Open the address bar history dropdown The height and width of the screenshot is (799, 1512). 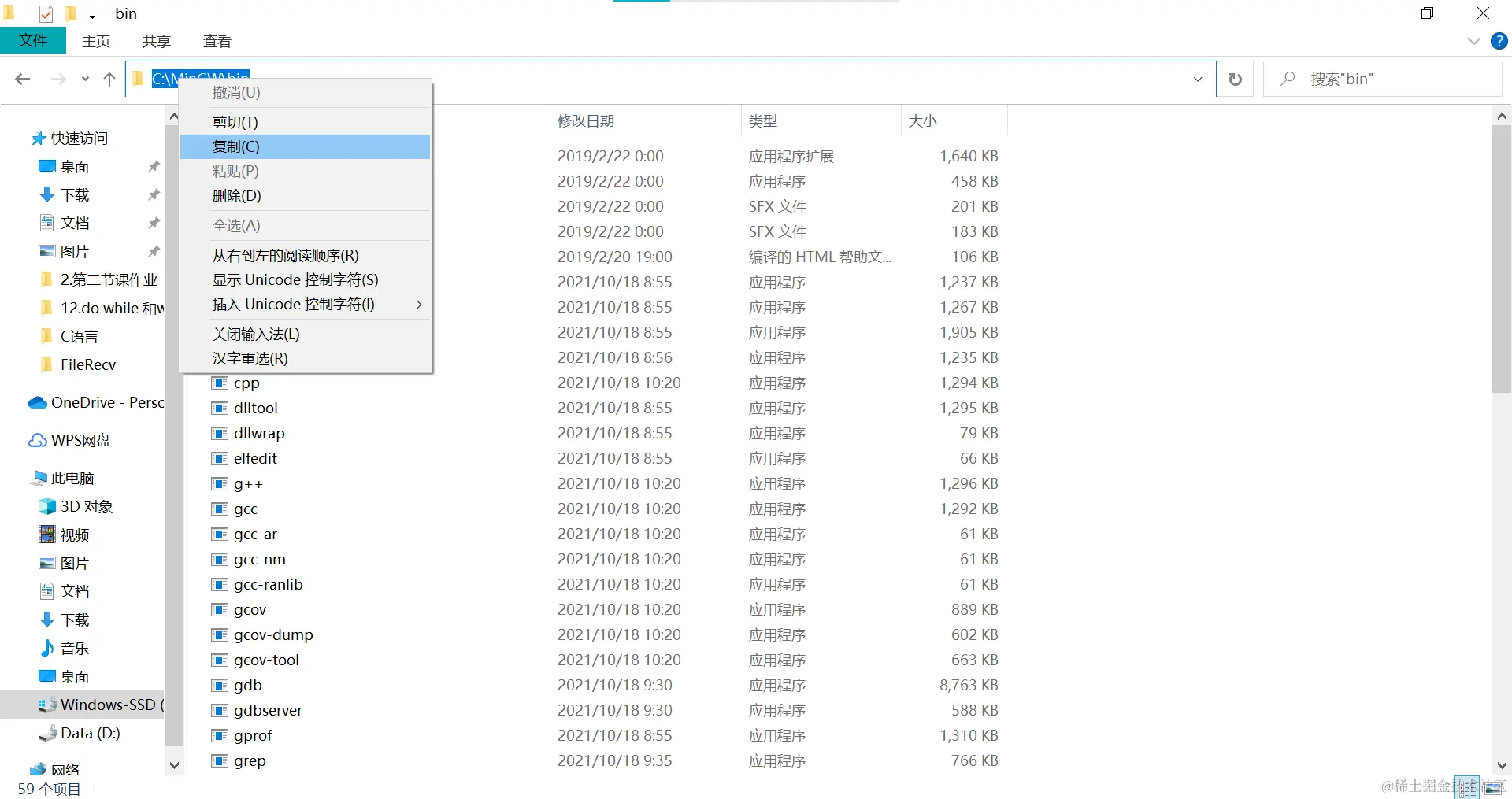tap(1198, 79)
